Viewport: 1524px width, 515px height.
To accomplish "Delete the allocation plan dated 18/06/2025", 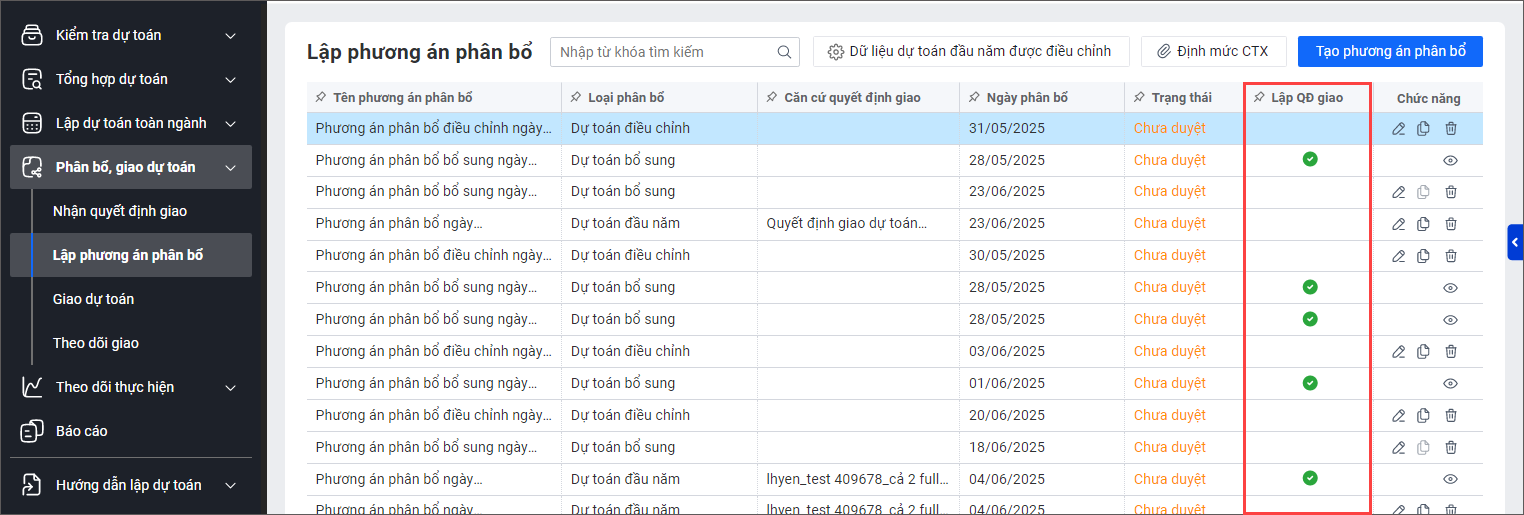I will click(1451, 448).
